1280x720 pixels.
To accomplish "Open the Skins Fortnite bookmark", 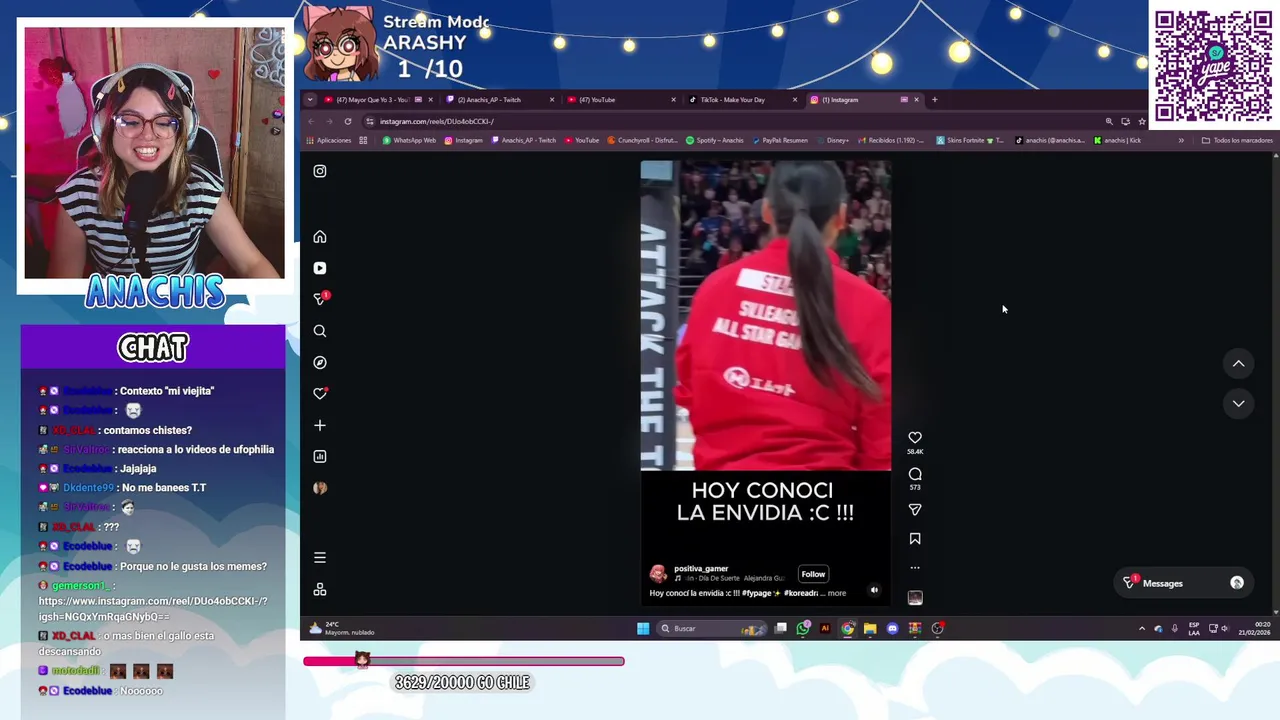I will click(970, 140).
